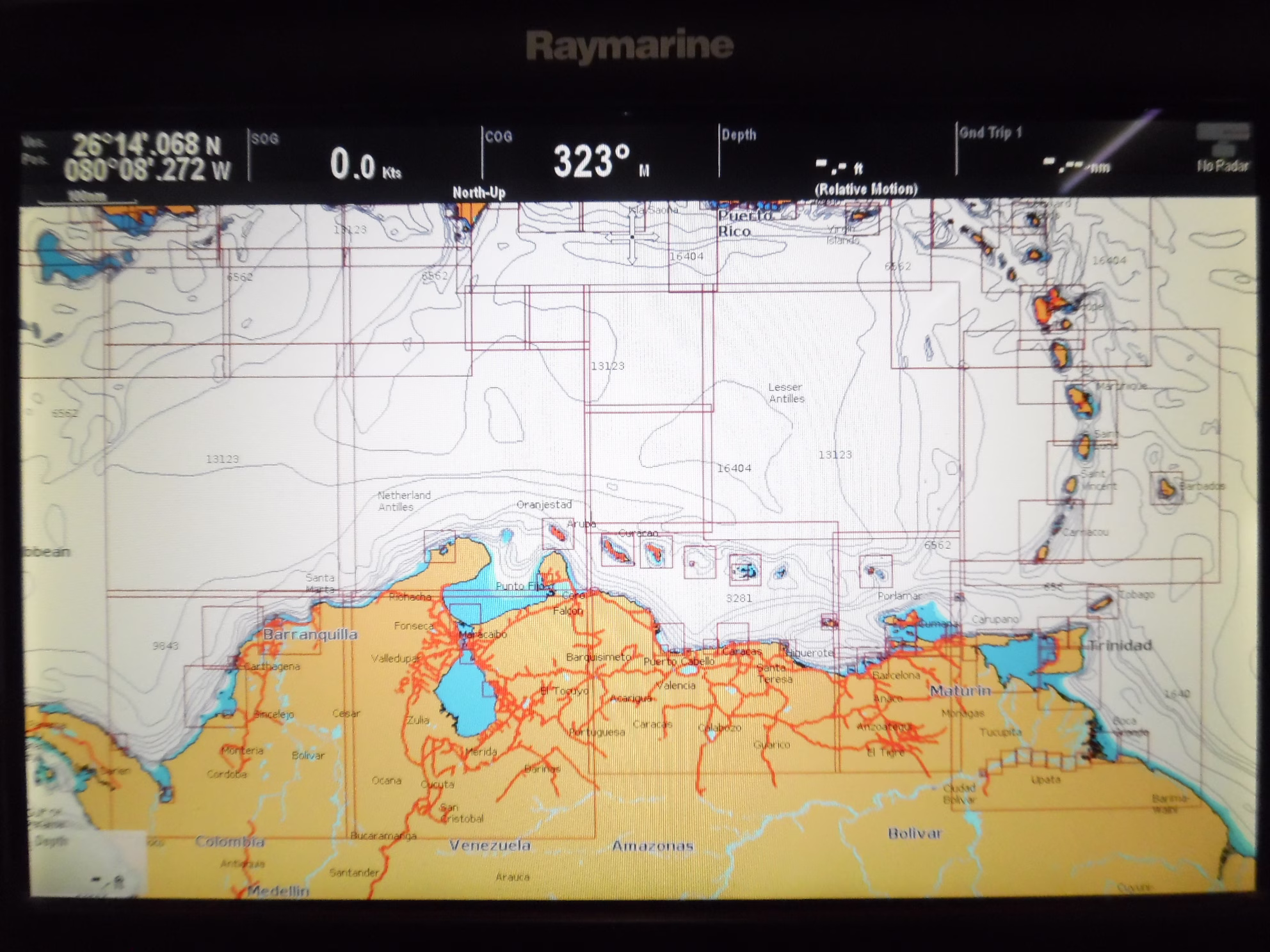
Task: Select the Netherland Antilles label
Action: 403,501
